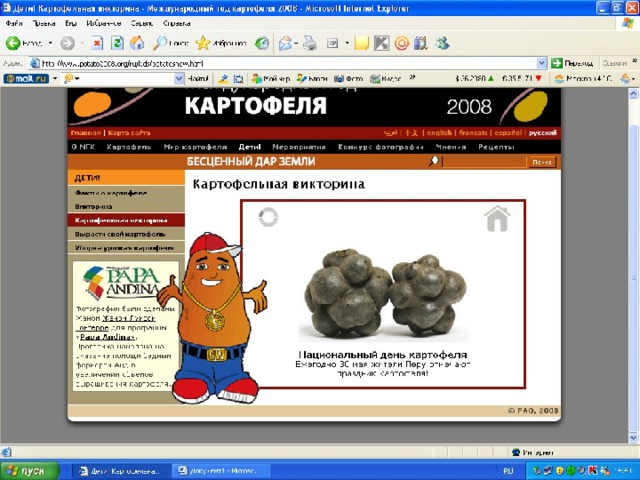Refresh the page with the green arrows icon
The height and width of the screenshot is (480, 640).
click(x=118, y=43)
